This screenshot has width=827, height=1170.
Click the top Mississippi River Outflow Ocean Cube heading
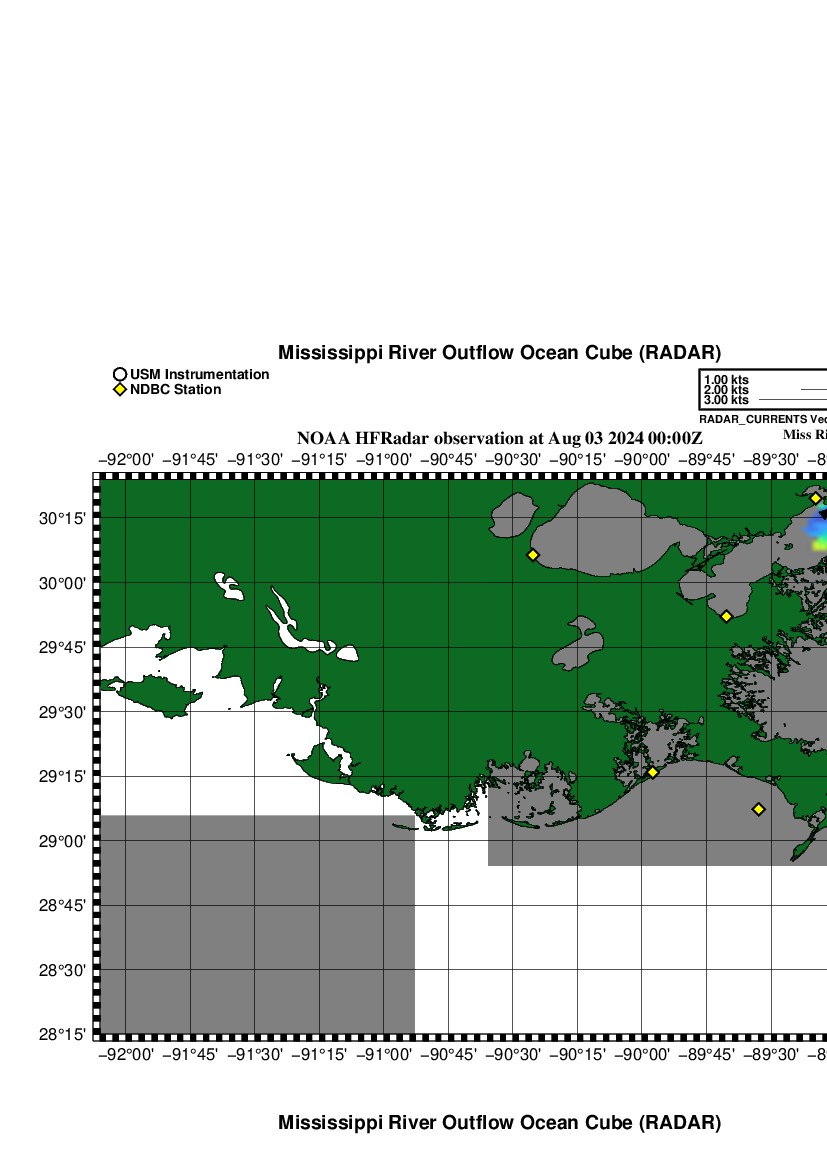click(499, 352)
